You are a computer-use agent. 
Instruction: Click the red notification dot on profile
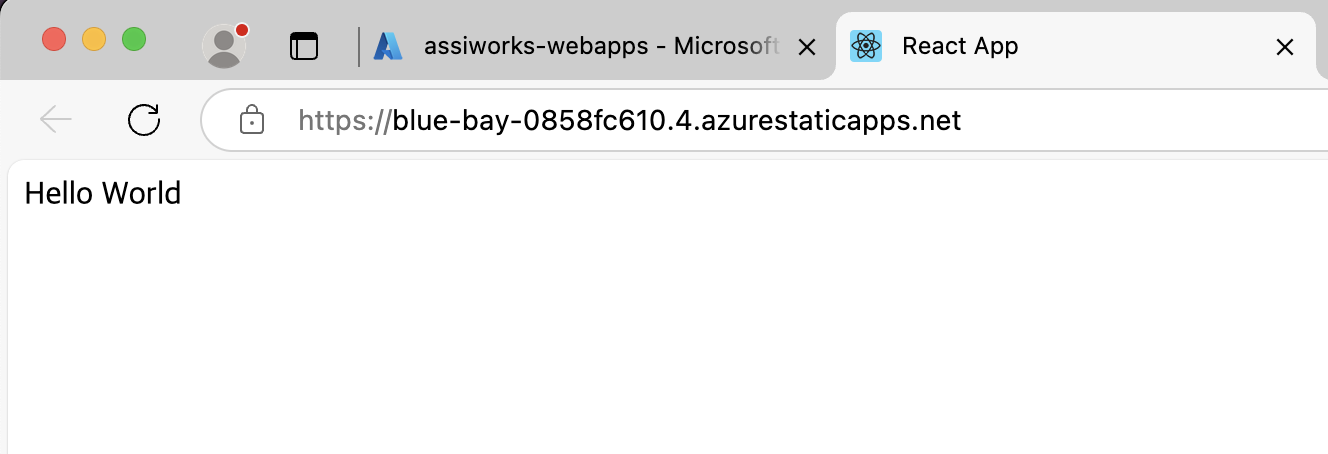[241, 31]
